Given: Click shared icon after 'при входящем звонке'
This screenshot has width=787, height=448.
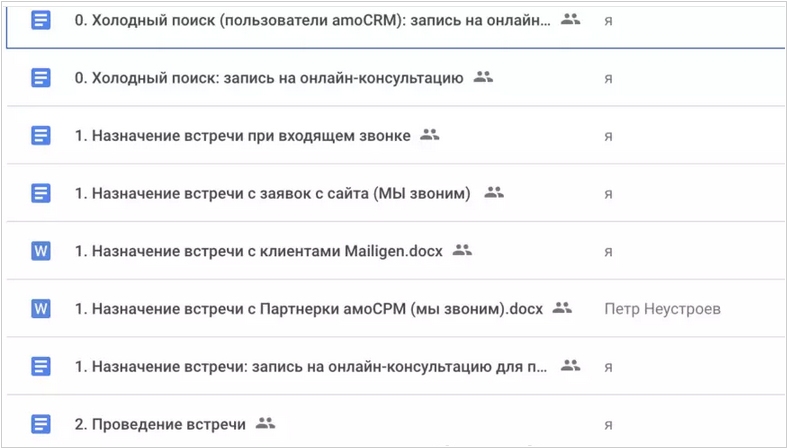Looking at the screenshot, I should click(x=430, y=134).
